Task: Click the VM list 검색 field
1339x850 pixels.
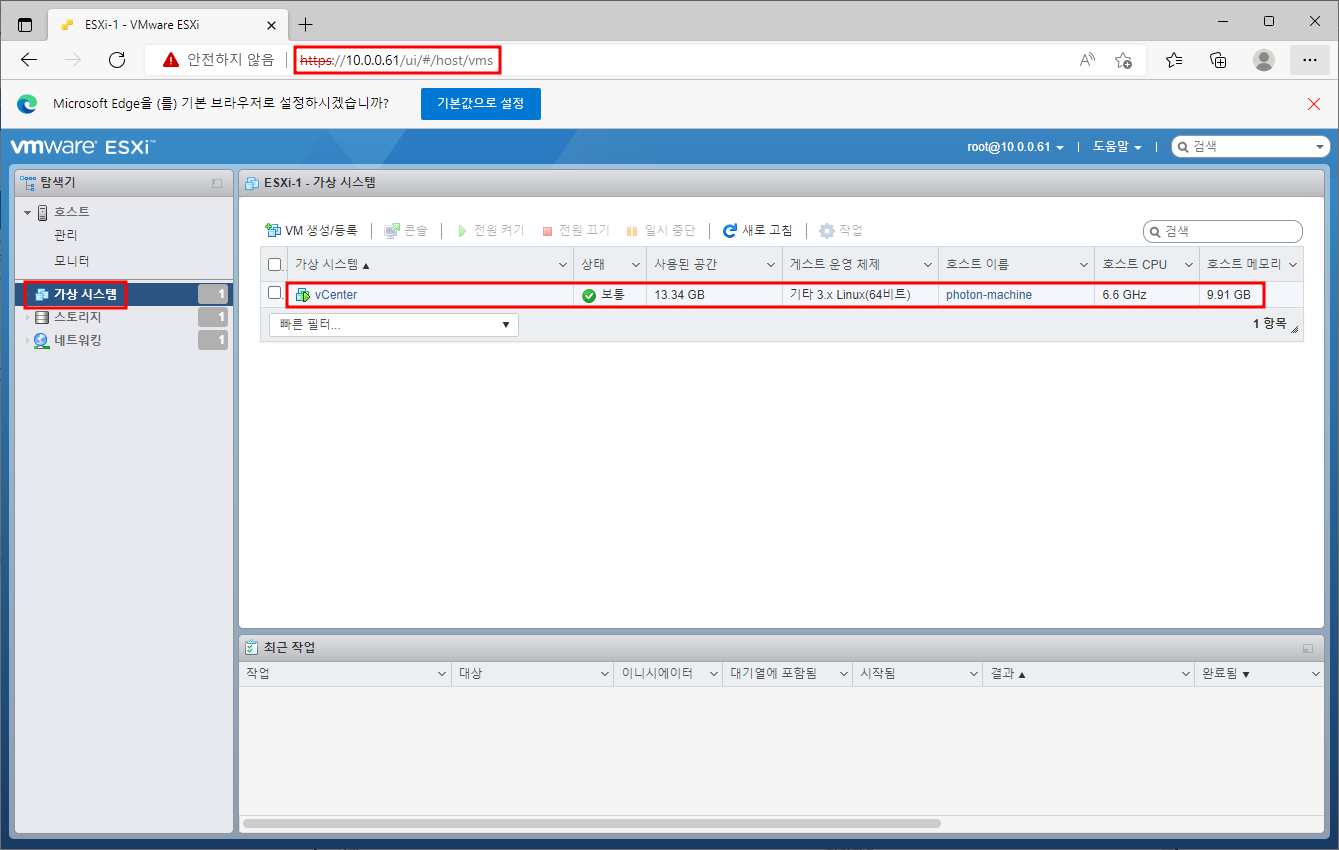Action: click(1223, 231)
